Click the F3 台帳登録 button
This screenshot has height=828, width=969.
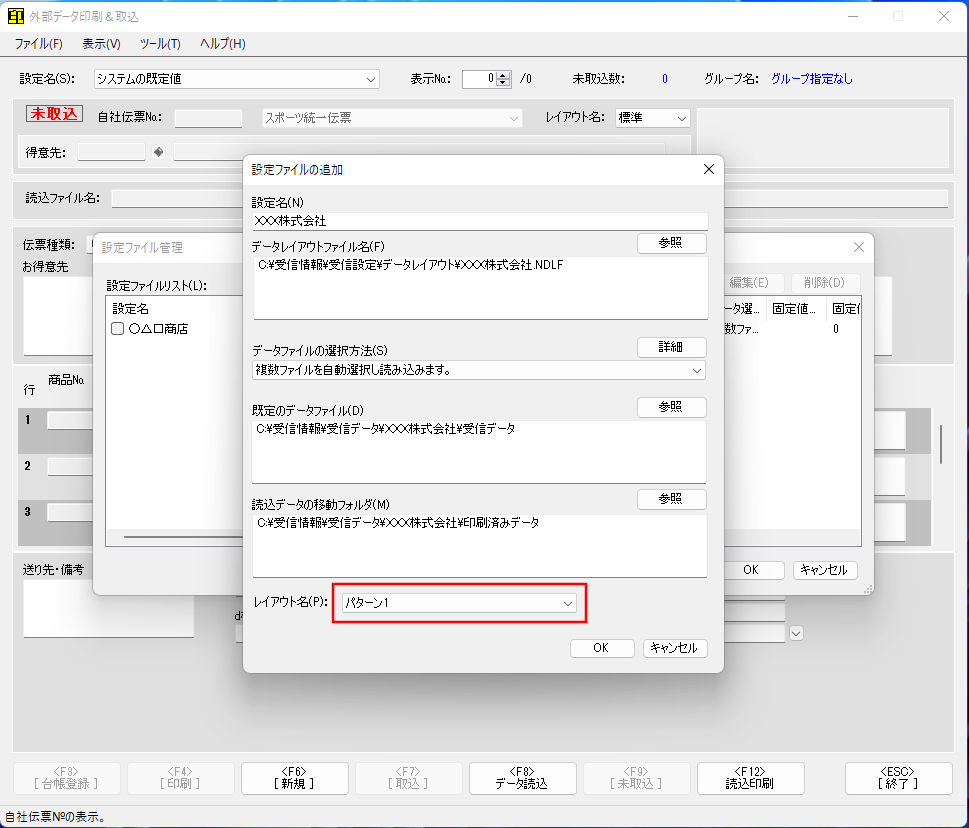66,778
